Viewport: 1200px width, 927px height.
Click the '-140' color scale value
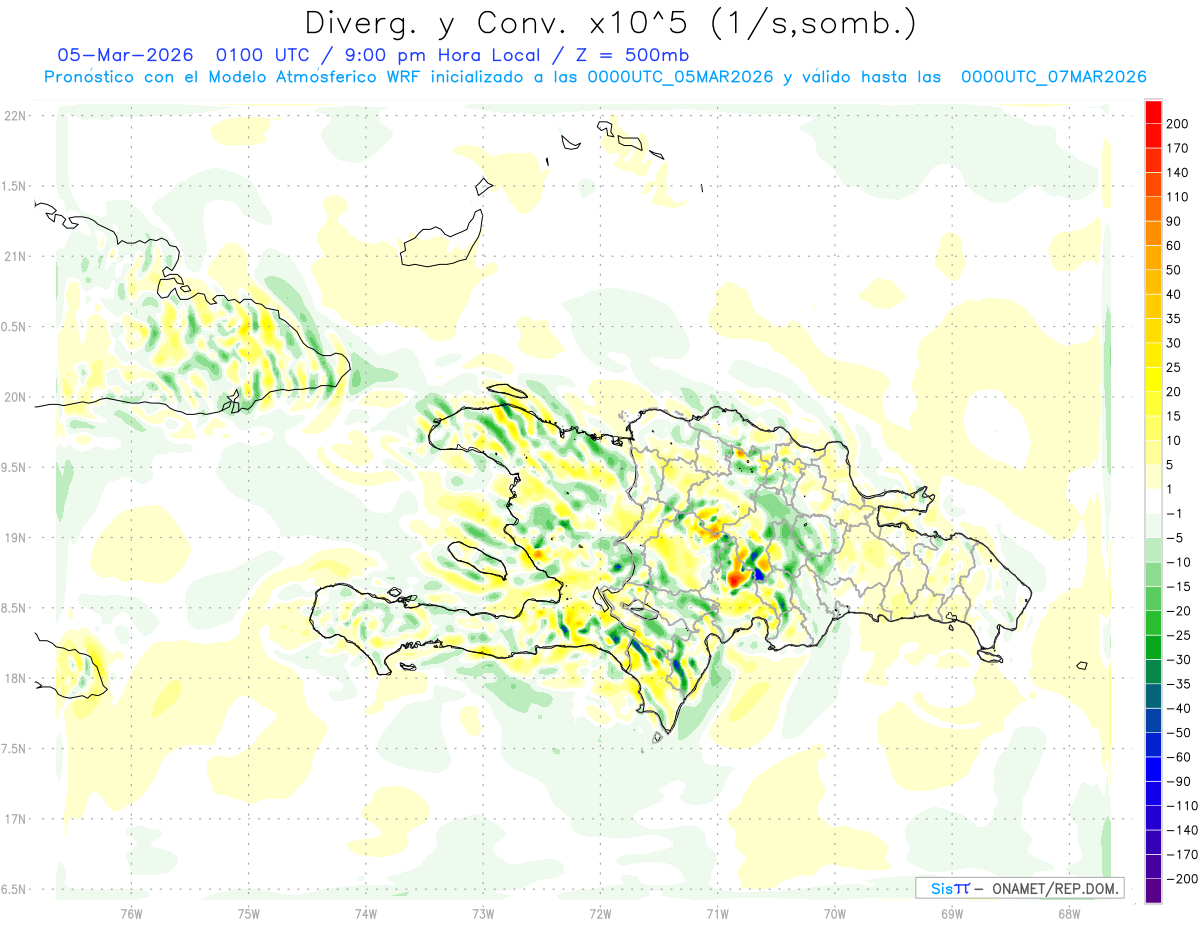(x=1181, y=830)
